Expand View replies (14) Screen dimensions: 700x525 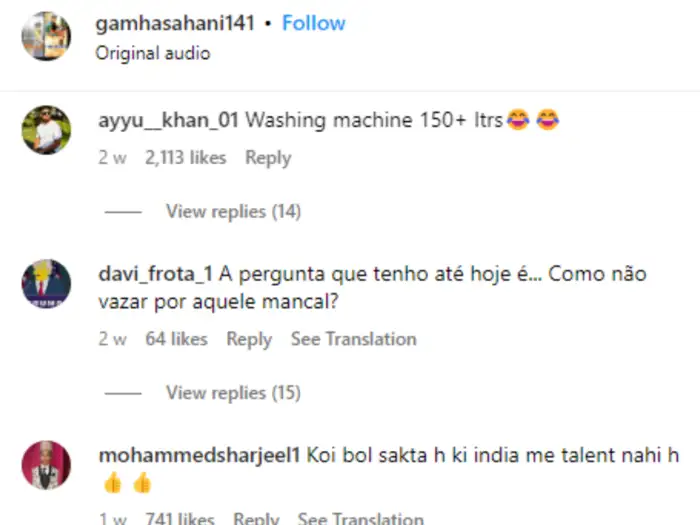(233, 211)
